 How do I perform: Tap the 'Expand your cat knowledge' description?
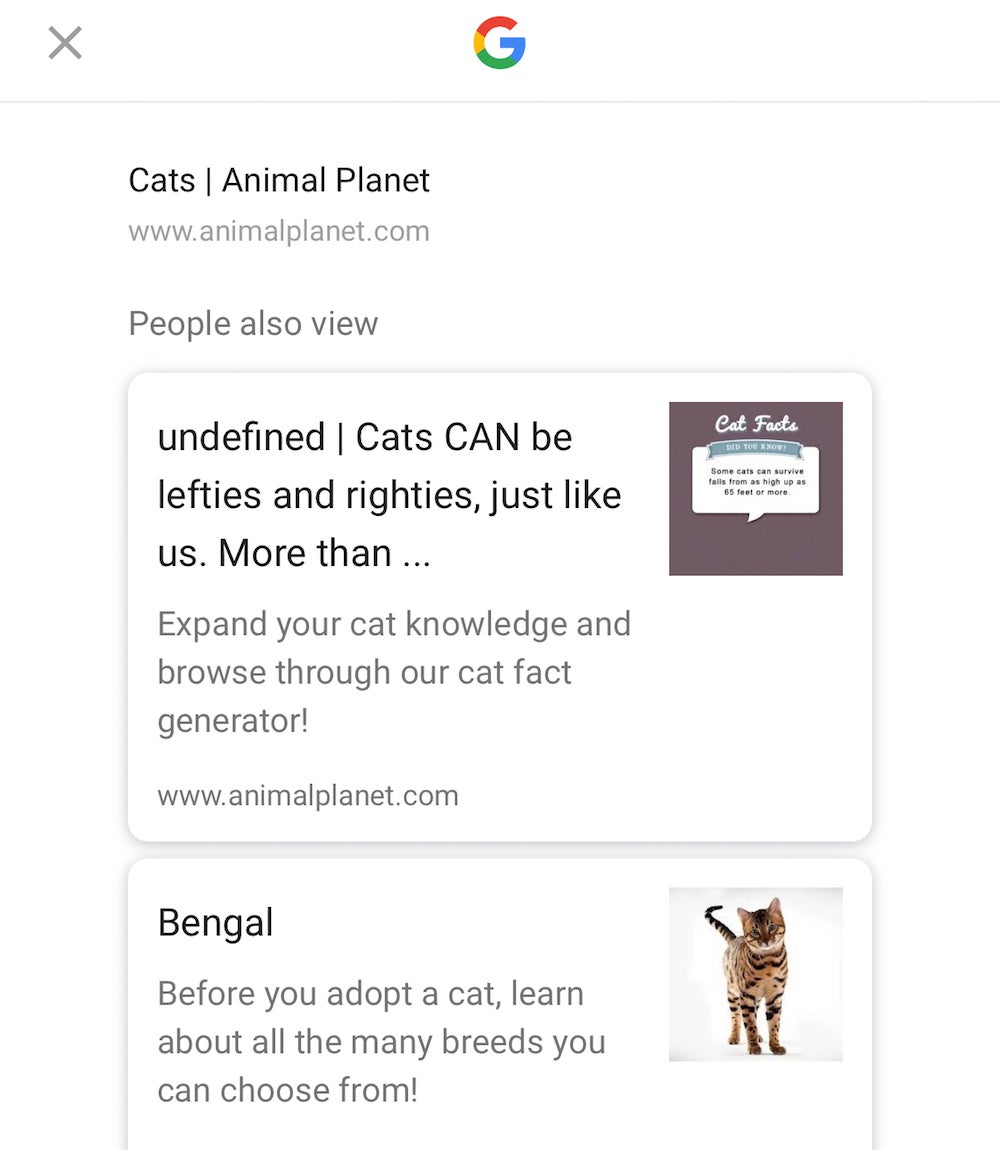(x=394, y=673)
